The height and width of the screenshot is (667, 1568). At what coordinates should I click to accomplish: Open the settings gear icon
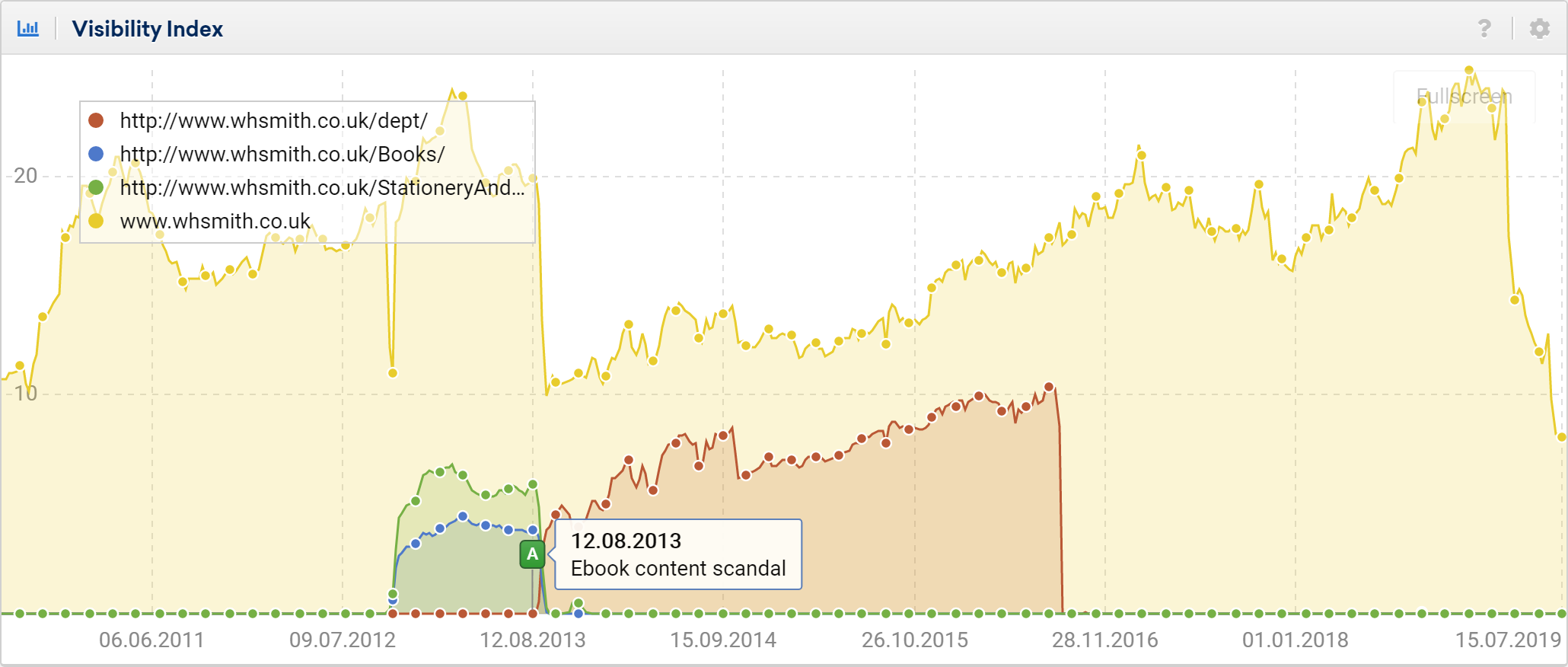pos(1540,29)
